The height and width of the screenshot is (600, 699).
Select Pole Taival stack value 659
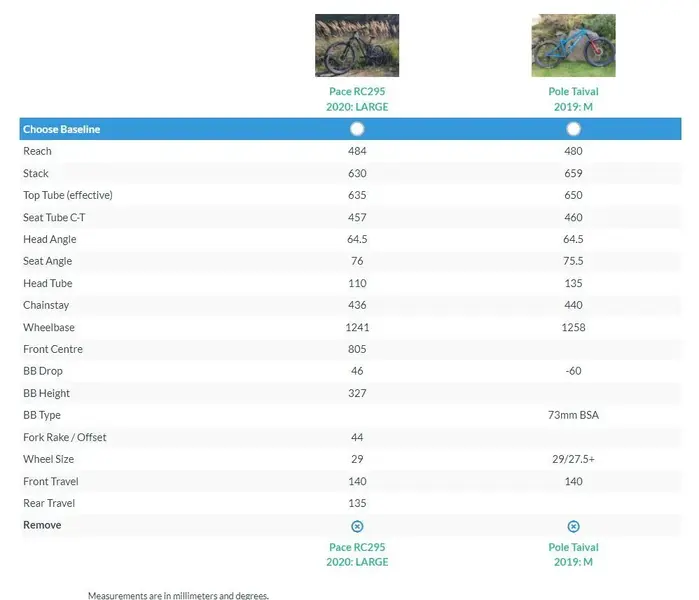pos(573,173)
